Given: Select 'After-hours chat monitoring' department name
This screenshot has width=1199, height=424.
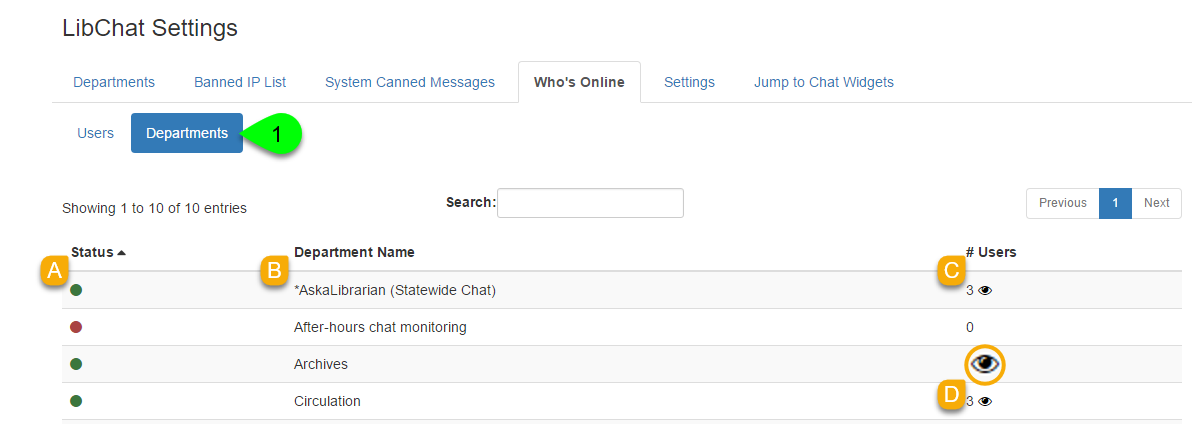Looking at the screenshot, I should click(x=380, y=328).
